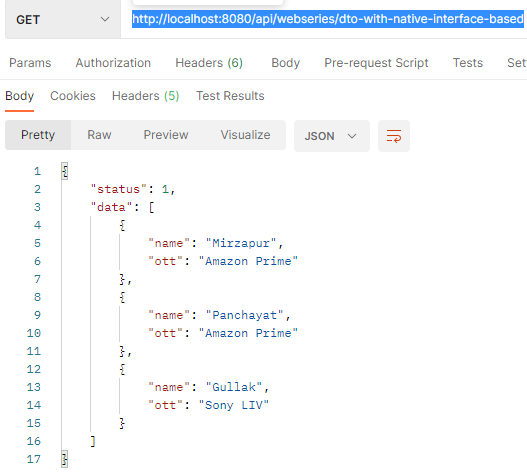Switch the response view to Raw
Image resolution: width=527 pixels, height=473 pixels.
click(99, 135)
